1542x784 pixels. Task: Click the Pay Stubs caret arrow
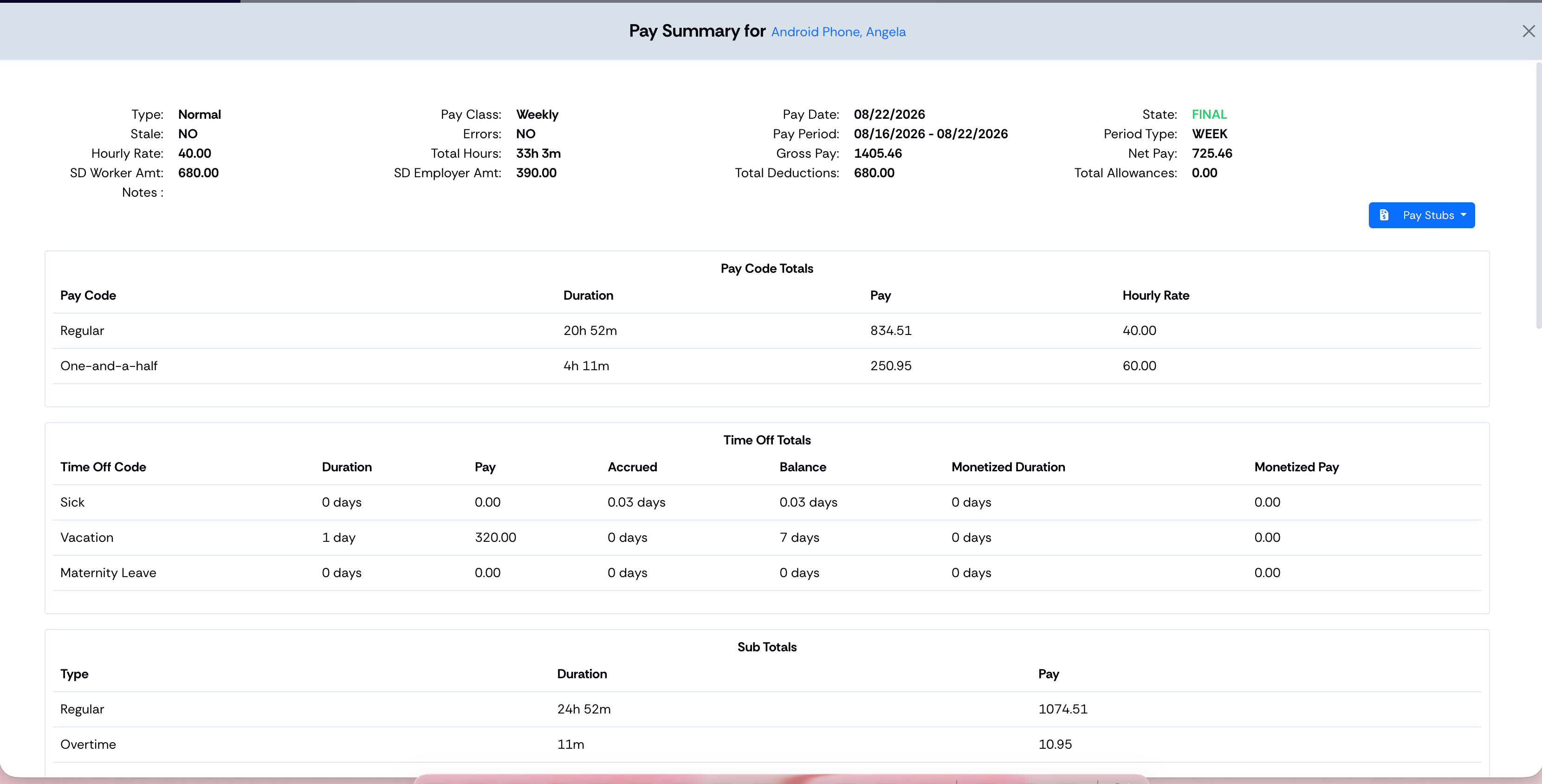[1464, 215]
